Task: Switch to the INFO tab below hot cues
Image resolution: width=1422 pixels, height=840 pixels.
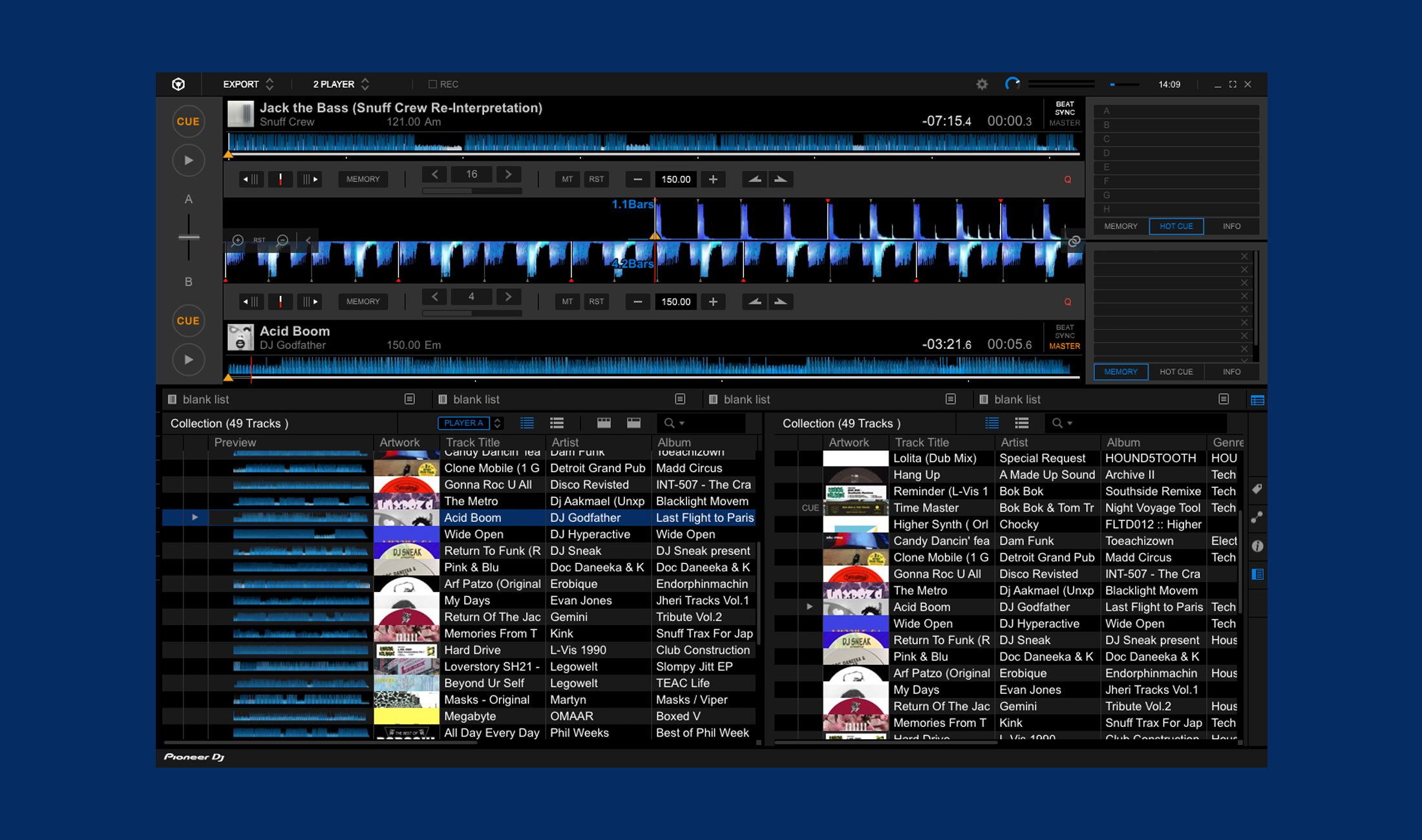Action: coord(1231,372)
